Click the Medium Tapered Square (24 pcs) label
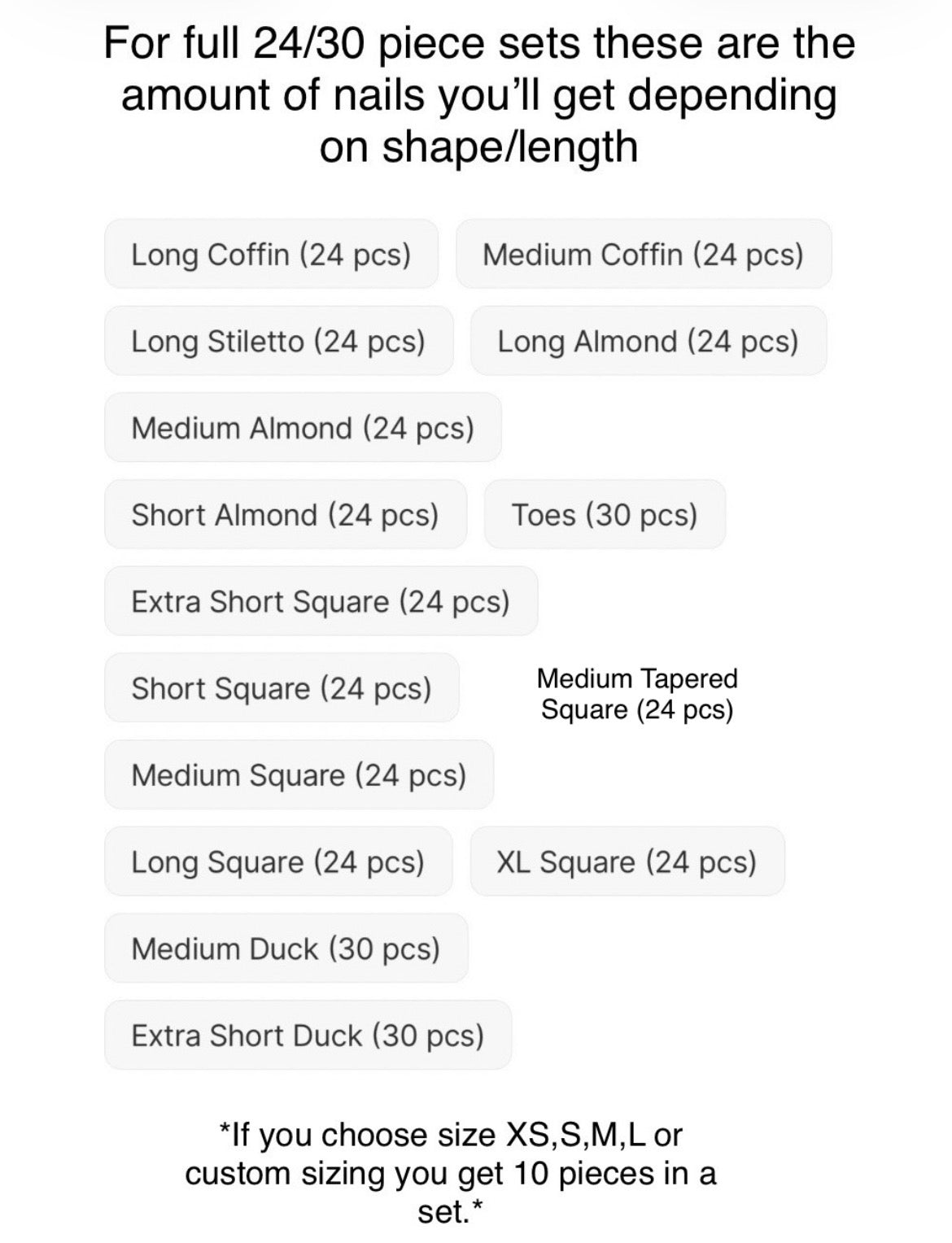The width and height of the screenshot is (952, 1243). pos(637,694)
